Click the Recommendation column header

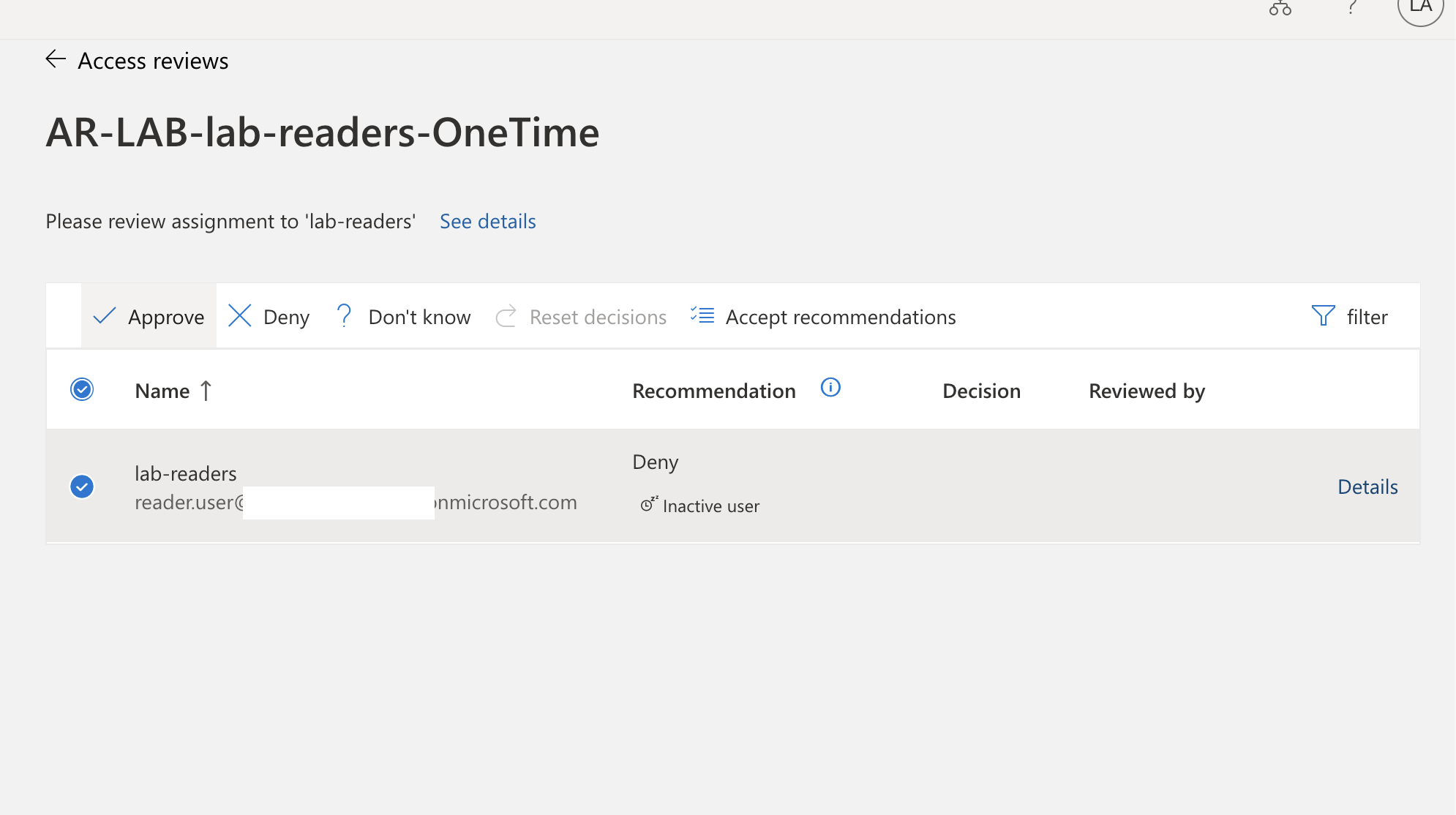point(714,391)
